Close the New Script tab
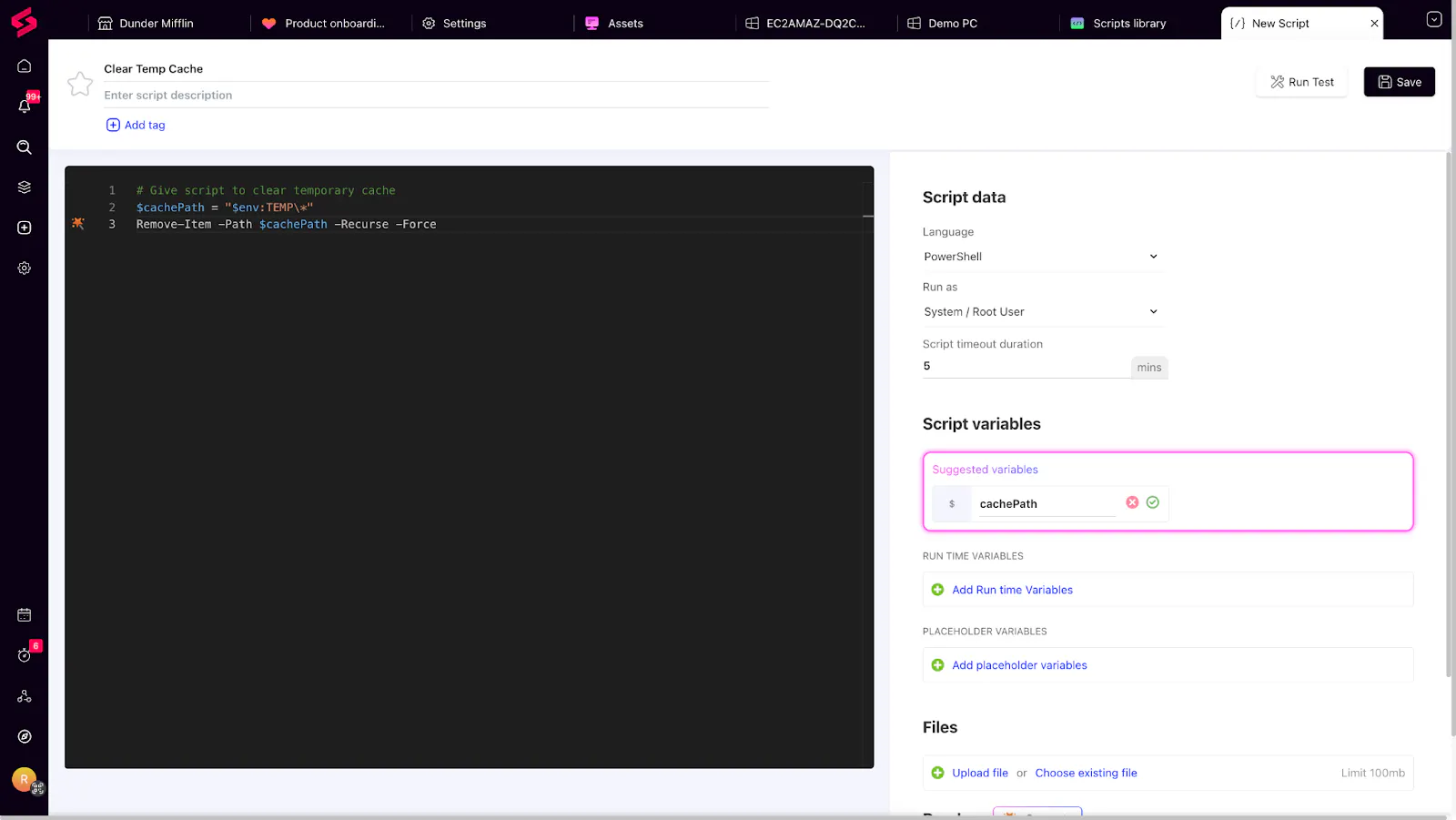The width and height of the screenshot is (1456, 820). click(1374, 24)
